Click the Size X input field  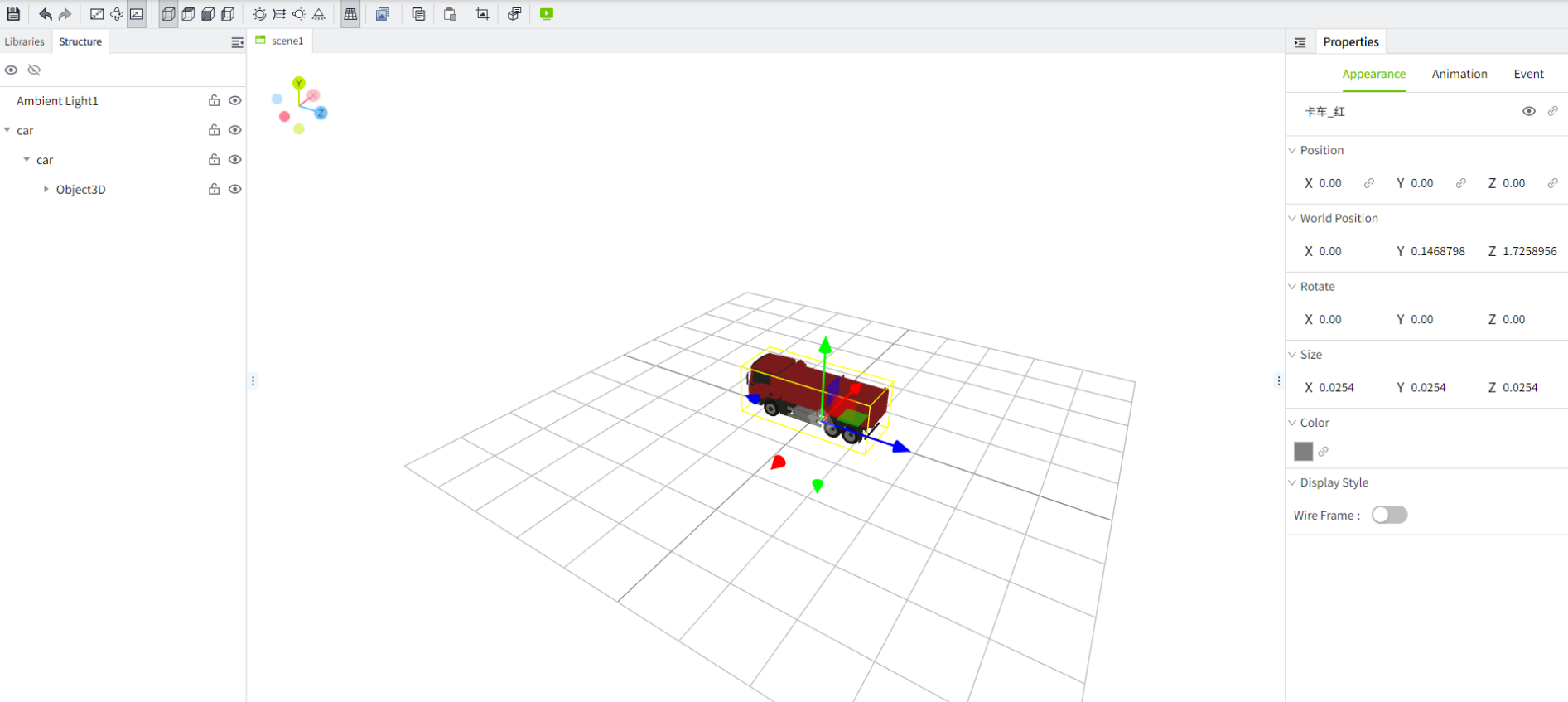(x=1336, y=387)
